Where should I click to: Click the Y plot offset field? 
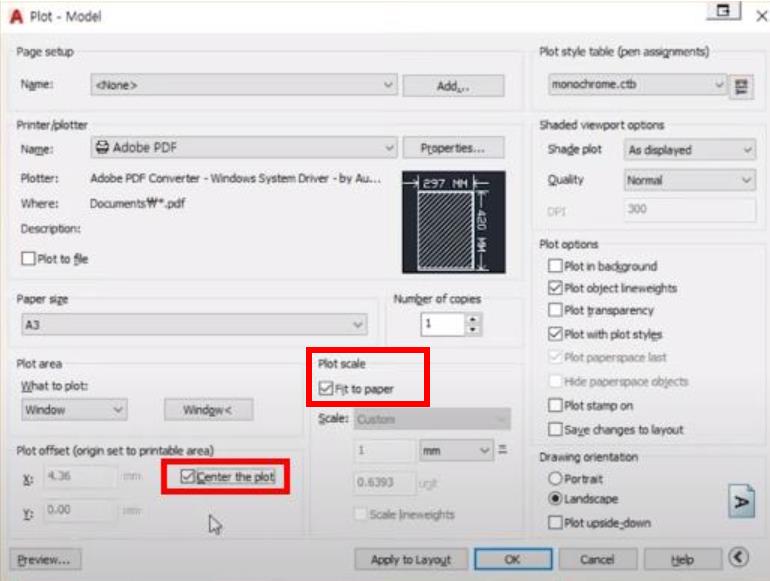pos(81,510)
